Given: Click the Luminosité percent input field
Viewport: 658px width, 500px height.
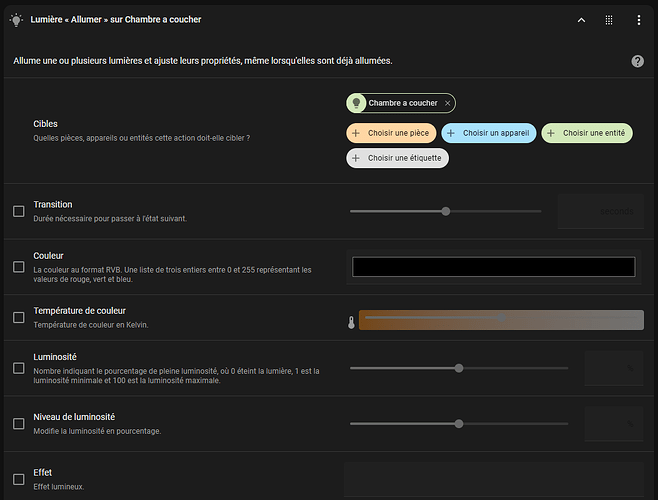Looking at the screenshot, I should pyautogui.click(x=614, y=368).
